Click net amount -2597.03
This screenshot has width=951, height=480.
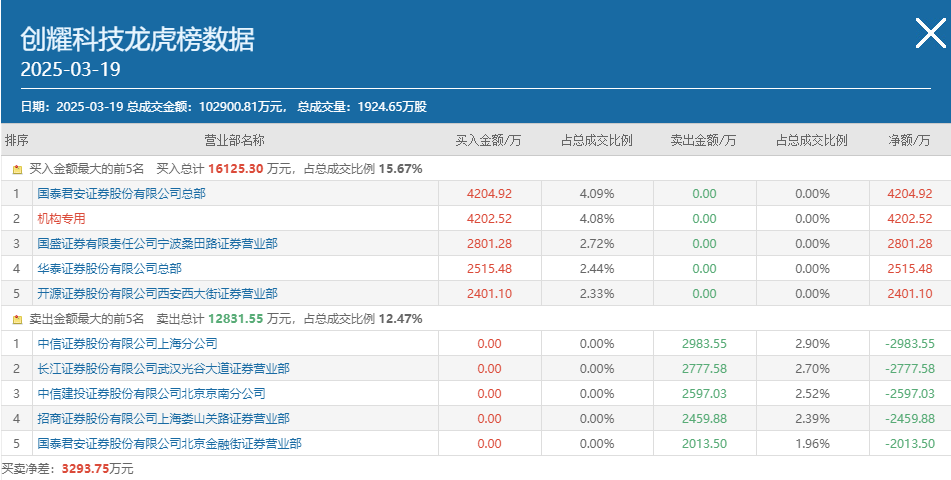coord(910,393)
